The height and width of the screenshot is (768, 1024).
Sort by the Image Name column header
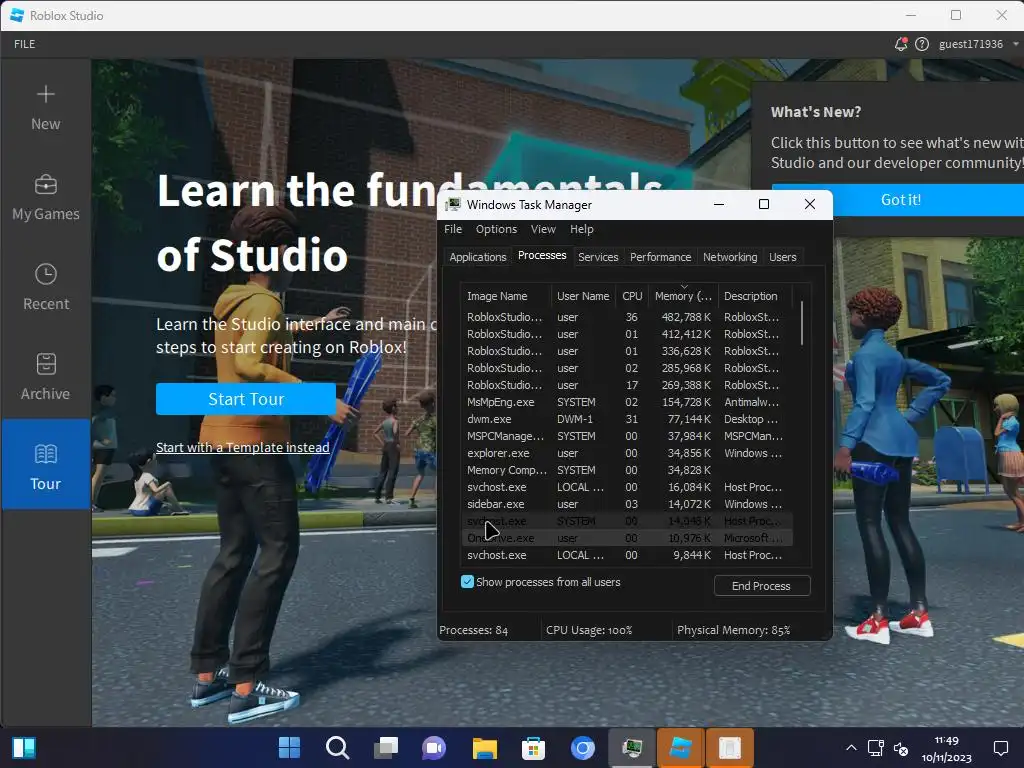(x=506, y=296)
